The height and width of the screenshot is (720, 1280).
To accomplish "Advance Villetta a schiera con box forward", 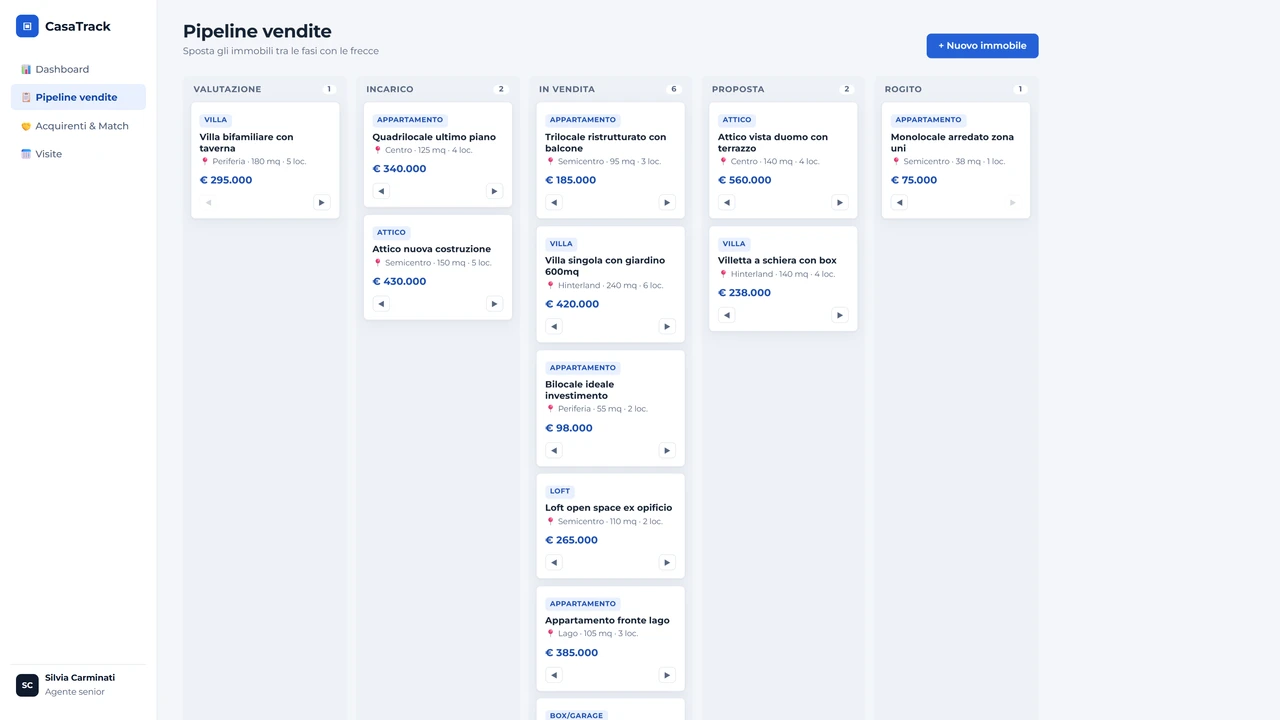I will pyautogui.click(x=840, y=315).
